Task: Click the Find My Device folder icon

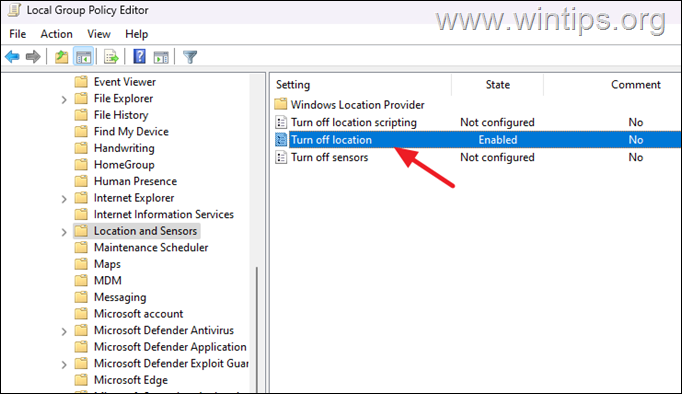Action: pos(81,131)
